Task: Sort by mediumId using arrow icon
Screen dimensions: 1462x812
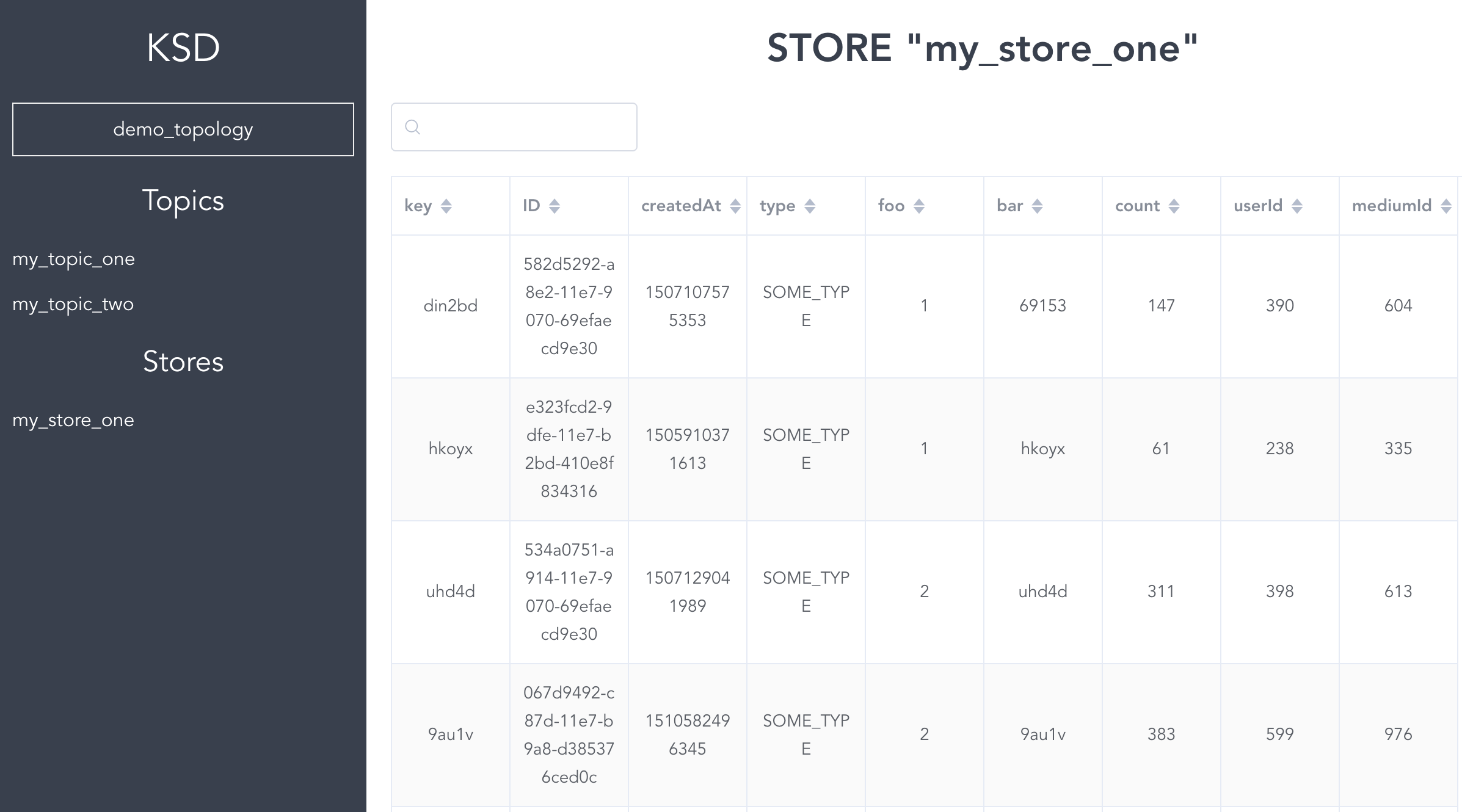Action: (x=1446, y=206)
